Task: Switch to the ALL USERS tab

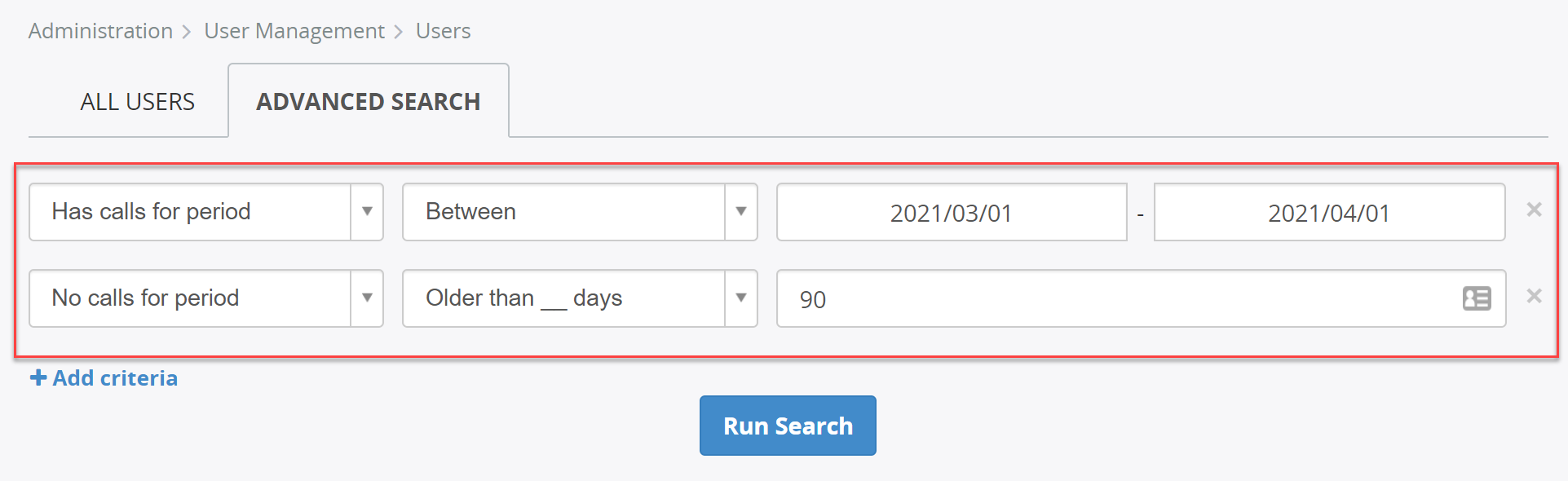Action: [137, 102]
